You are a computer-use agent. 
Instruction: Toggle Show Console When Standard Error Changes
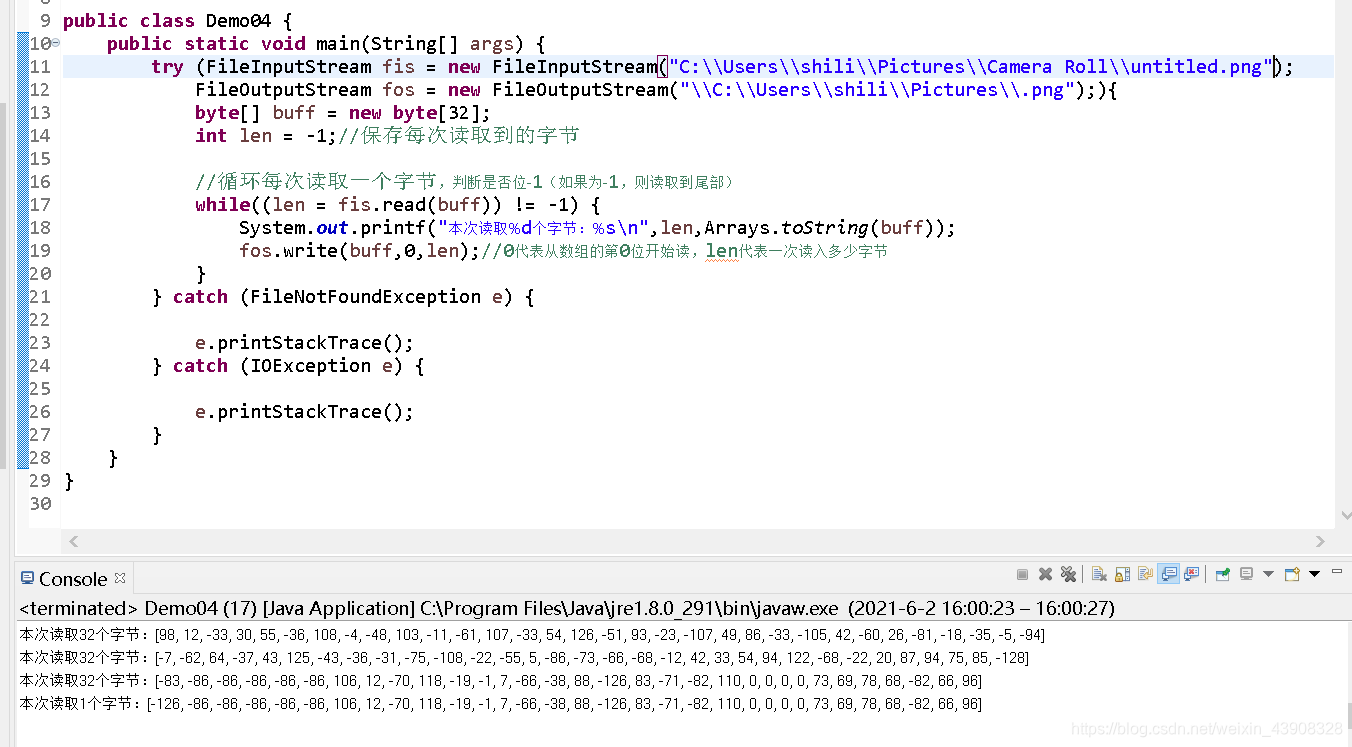[x=1191, y=574]
